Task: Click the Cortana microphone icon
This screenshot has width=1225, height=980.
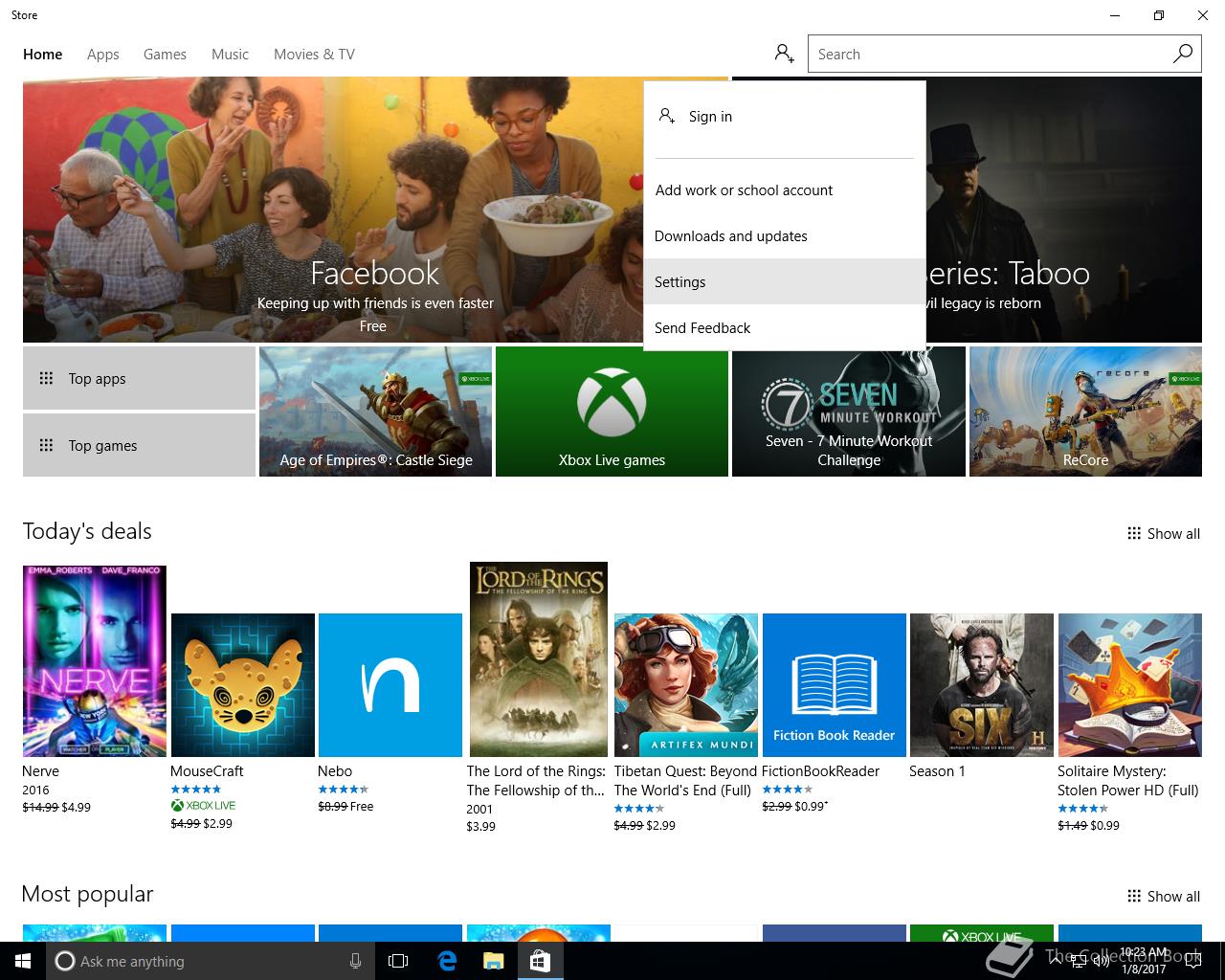Action: (355, 961)
